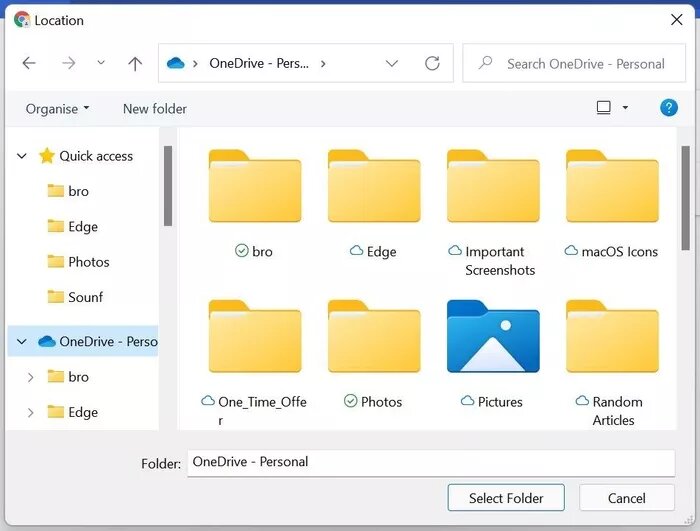Open help with the blue question mark
This screenshot has width=700, height=531.
coord(668,108)
